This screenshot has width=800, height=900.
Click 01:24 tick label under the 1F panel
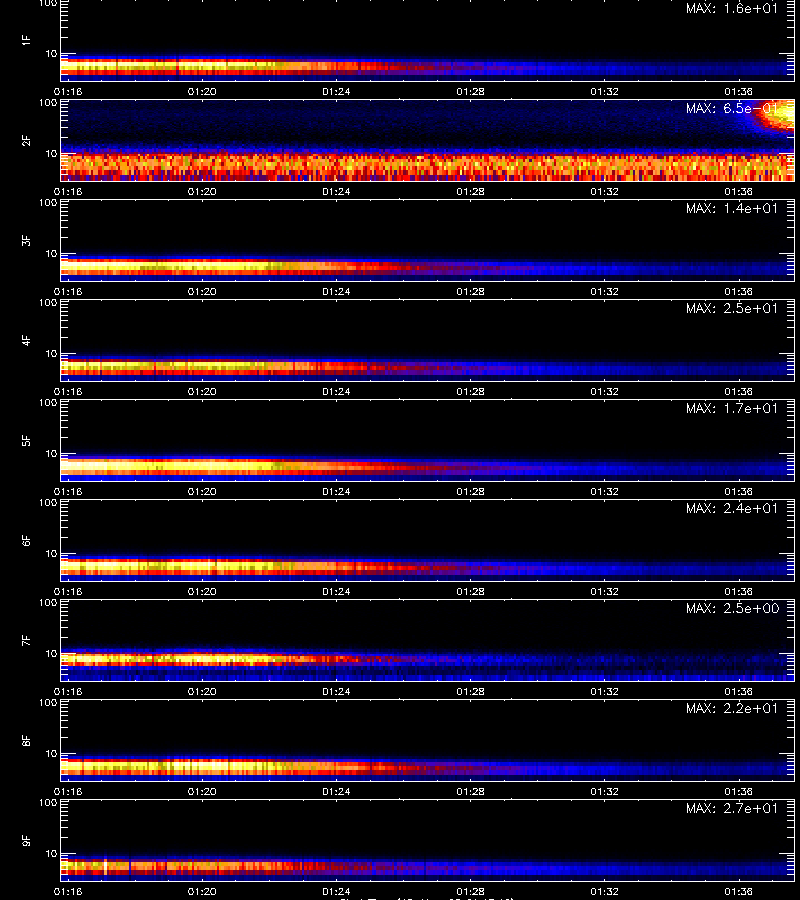click(x=336, y=91)
